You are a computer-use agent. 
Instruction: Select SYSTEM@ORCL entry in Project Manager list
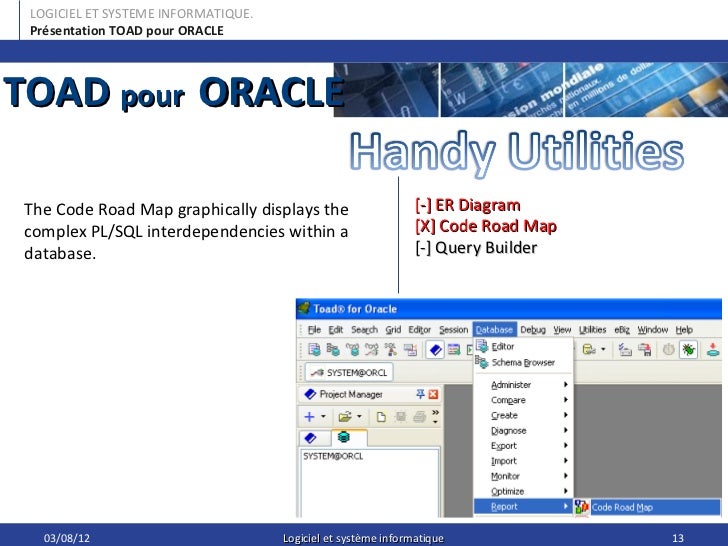[333, 456]
